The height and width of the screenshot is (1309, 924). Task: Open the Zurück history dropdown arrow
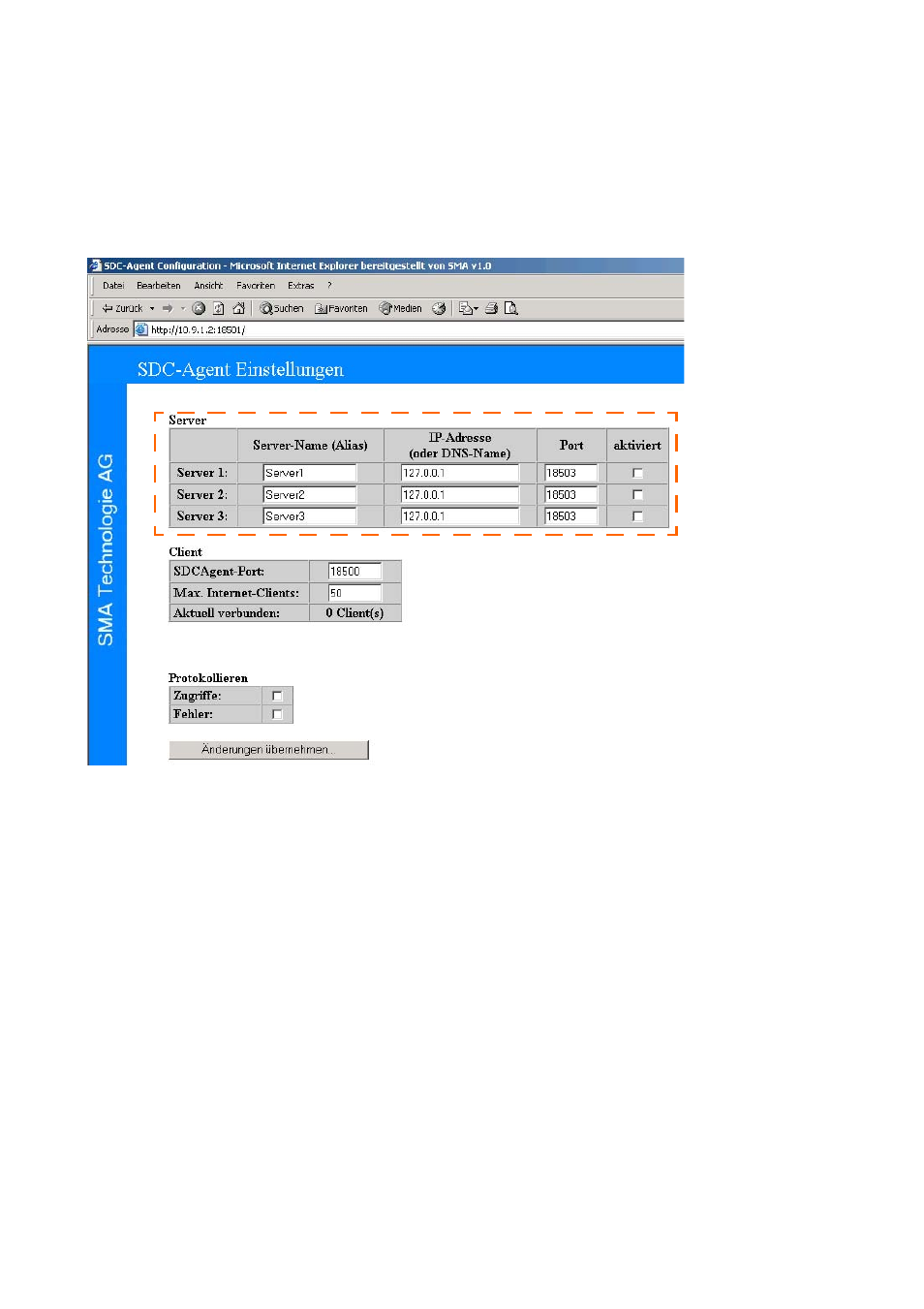pyautogui.click(x=152, y=308)
